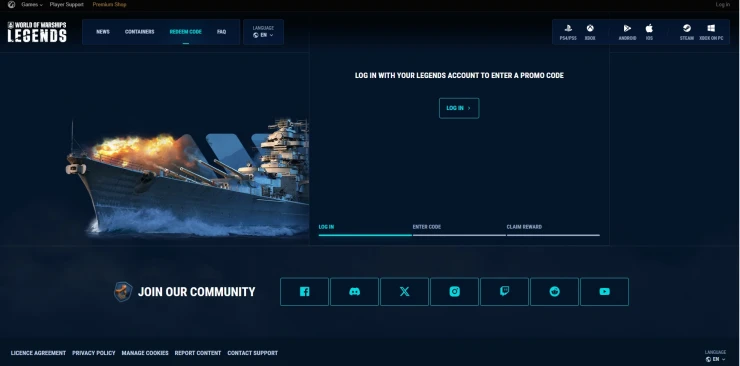740x366 pixels.
Task: Select the Xbox platform icon
Action: (590, 32)
